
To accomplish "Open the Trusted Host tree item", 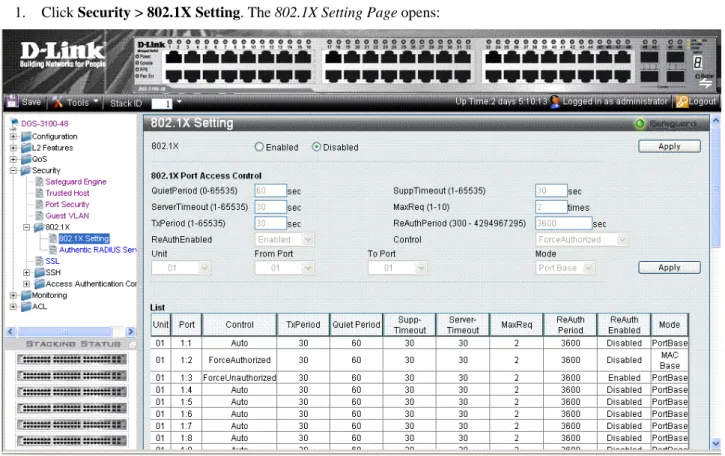I will 68,193.
